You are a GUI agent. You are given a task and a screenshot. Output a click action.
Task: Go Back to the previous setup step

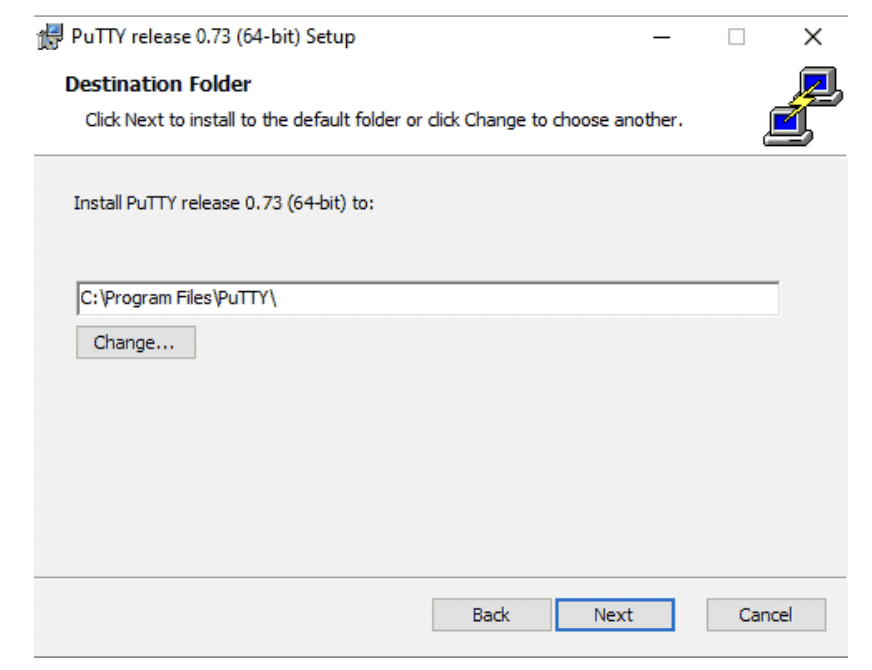(491, 615)
